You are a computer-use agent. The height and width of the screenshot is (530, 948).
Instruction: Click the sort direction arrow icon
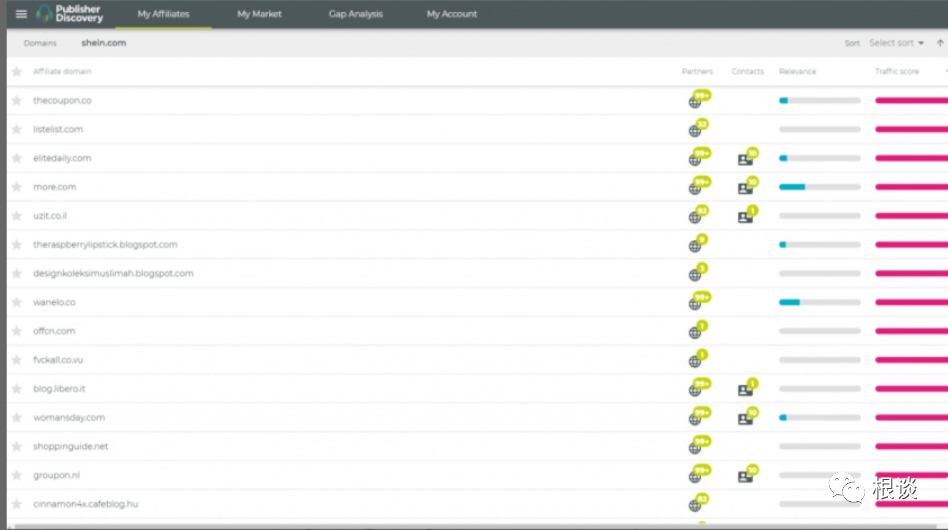(940, 43)
